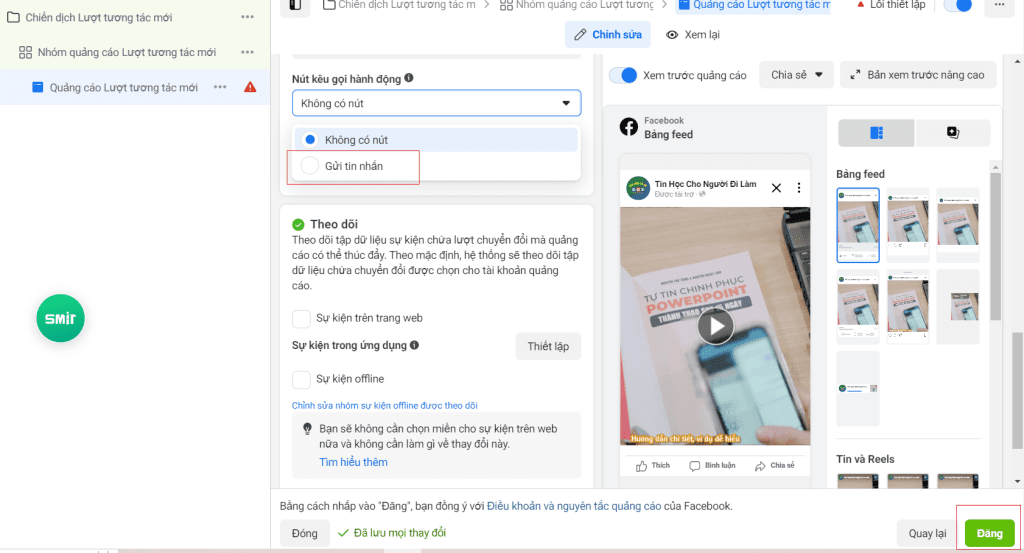Open the Không có nút dropdown

pyautogui.click(x=436, y=103)
